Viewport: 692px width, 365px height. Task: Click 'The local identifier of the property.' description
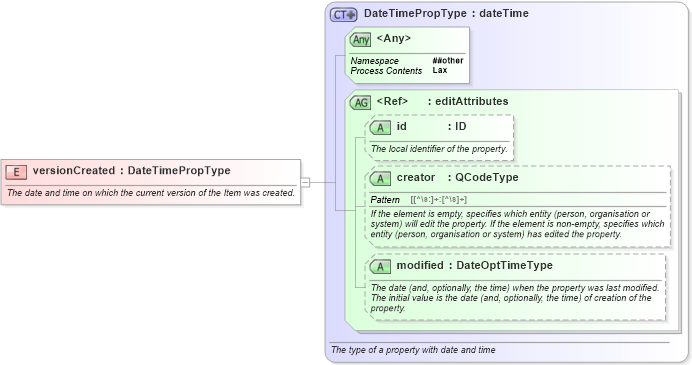[439, 149]
